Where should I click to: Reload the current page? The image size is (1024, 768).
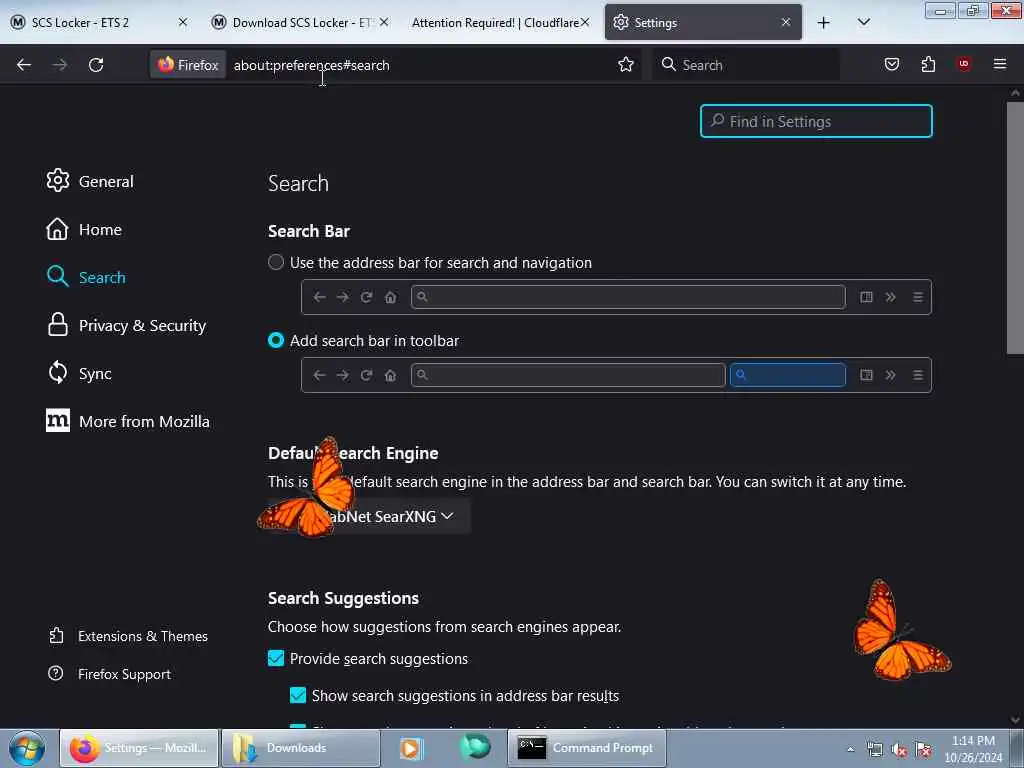(96, 65)
